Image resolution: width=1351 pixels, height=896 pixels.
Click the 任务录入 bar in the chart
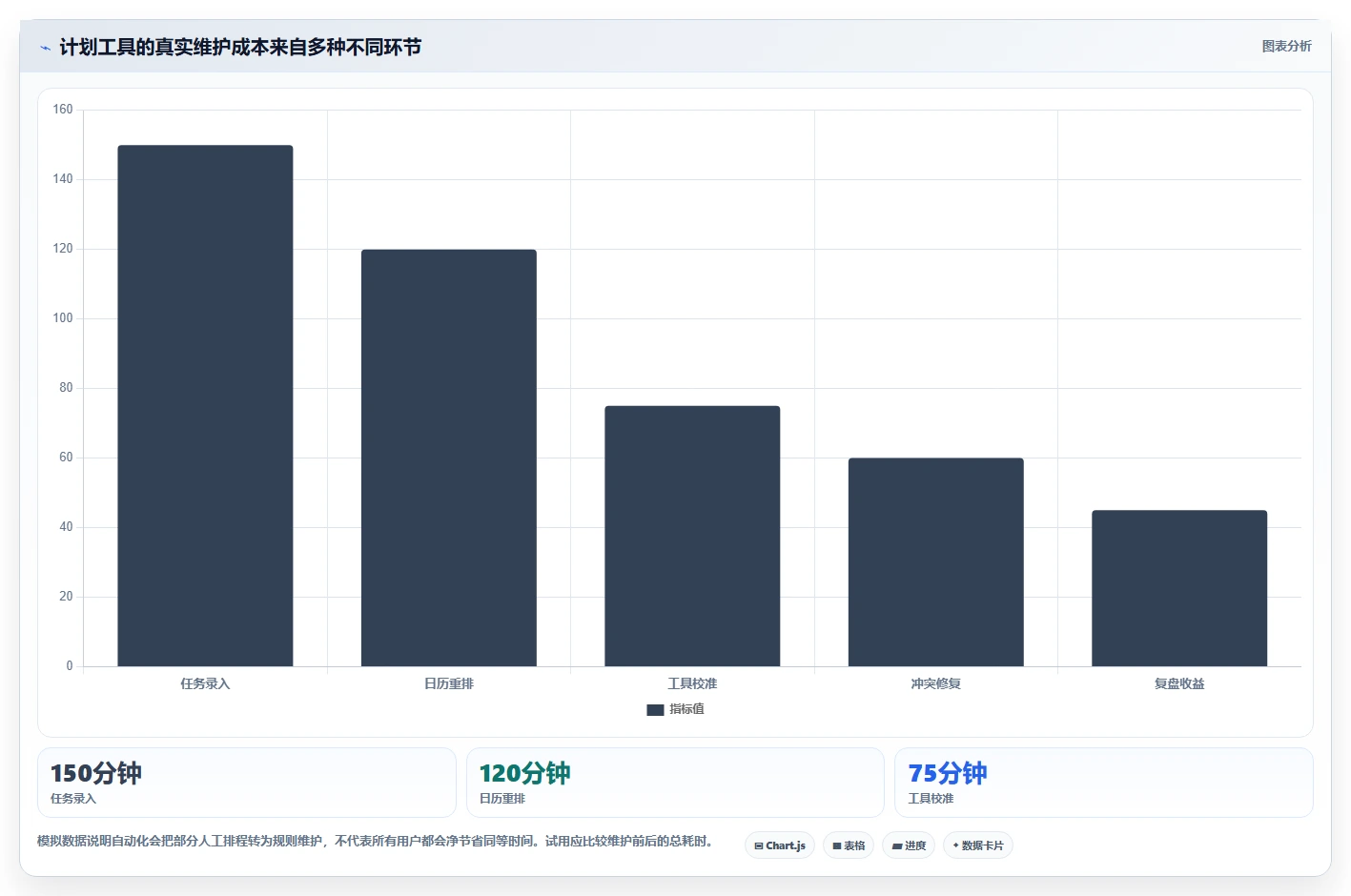(x=205, y=406)
